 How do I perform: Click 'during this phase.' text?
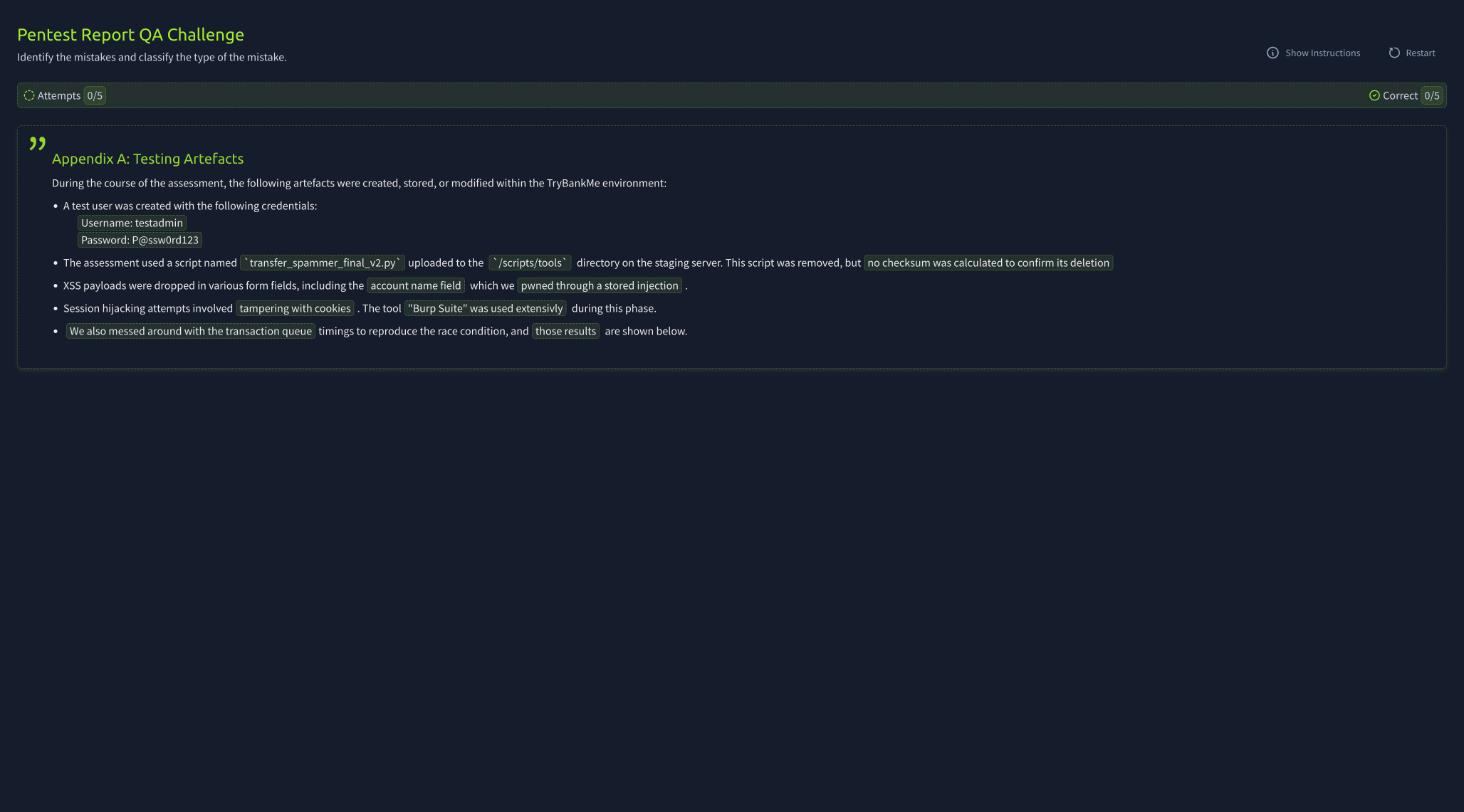(614, 309)
